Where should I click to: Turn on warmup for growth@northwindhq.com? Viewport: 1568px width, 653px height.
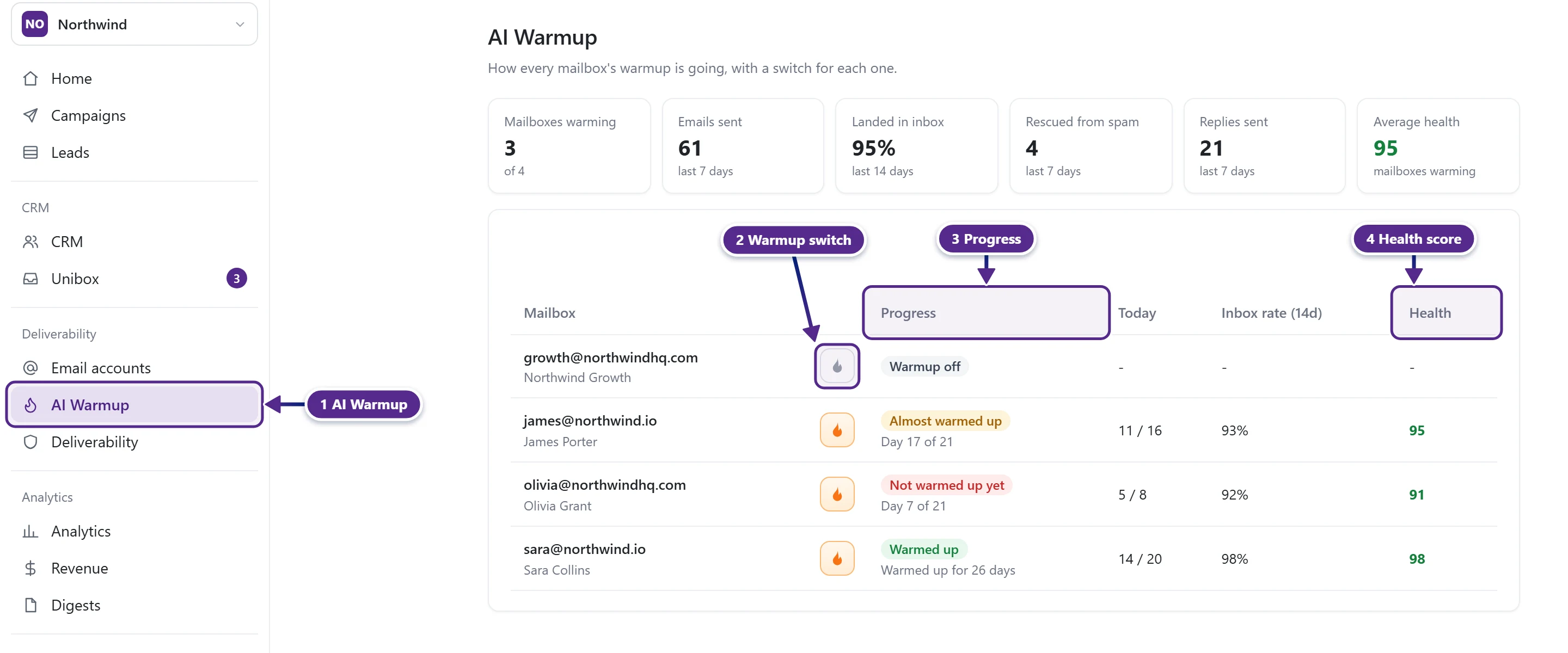click(x=837, y=366)
